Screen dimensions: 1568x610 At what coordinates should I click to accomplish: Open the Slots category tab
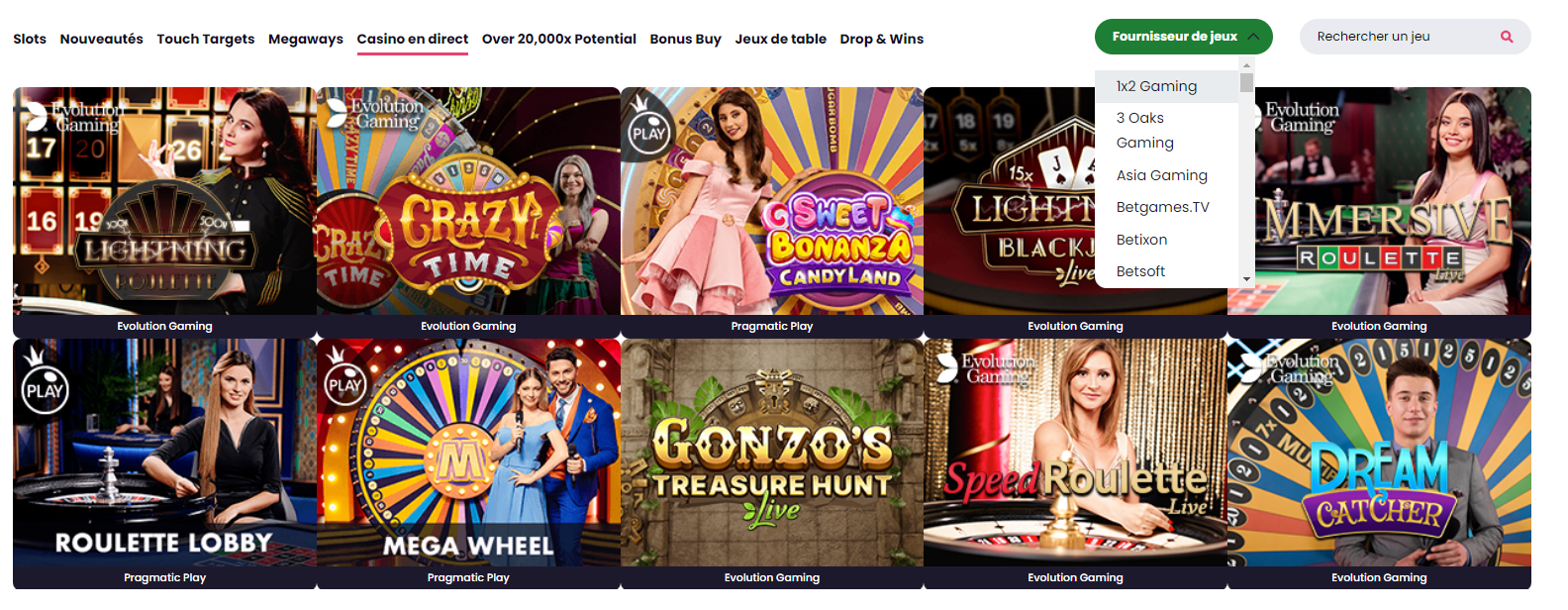click(x=30, y=39)
